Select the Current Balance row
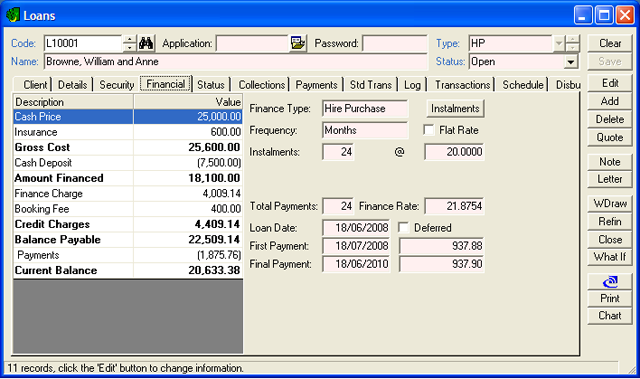 click(x=128, y=270)
